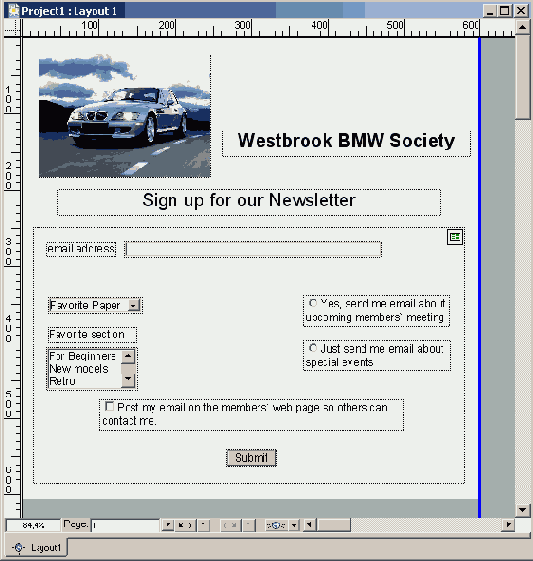Click the horizontal scrollbar right arrow
Screen dimensions: 533x561
tap(508, 525)
